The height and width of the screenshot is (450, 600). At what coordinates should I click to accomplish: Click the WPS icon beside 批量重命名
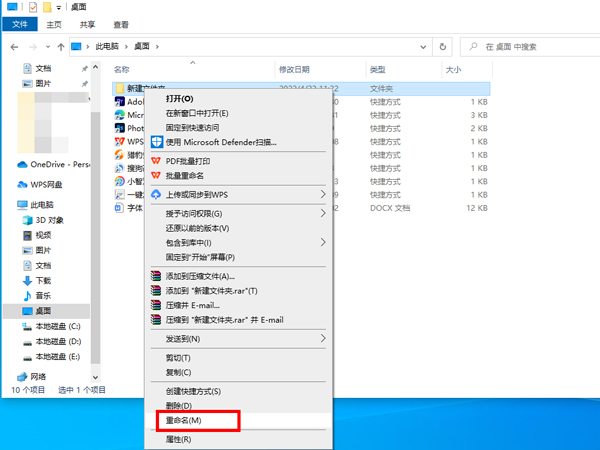tap(156, 175)
